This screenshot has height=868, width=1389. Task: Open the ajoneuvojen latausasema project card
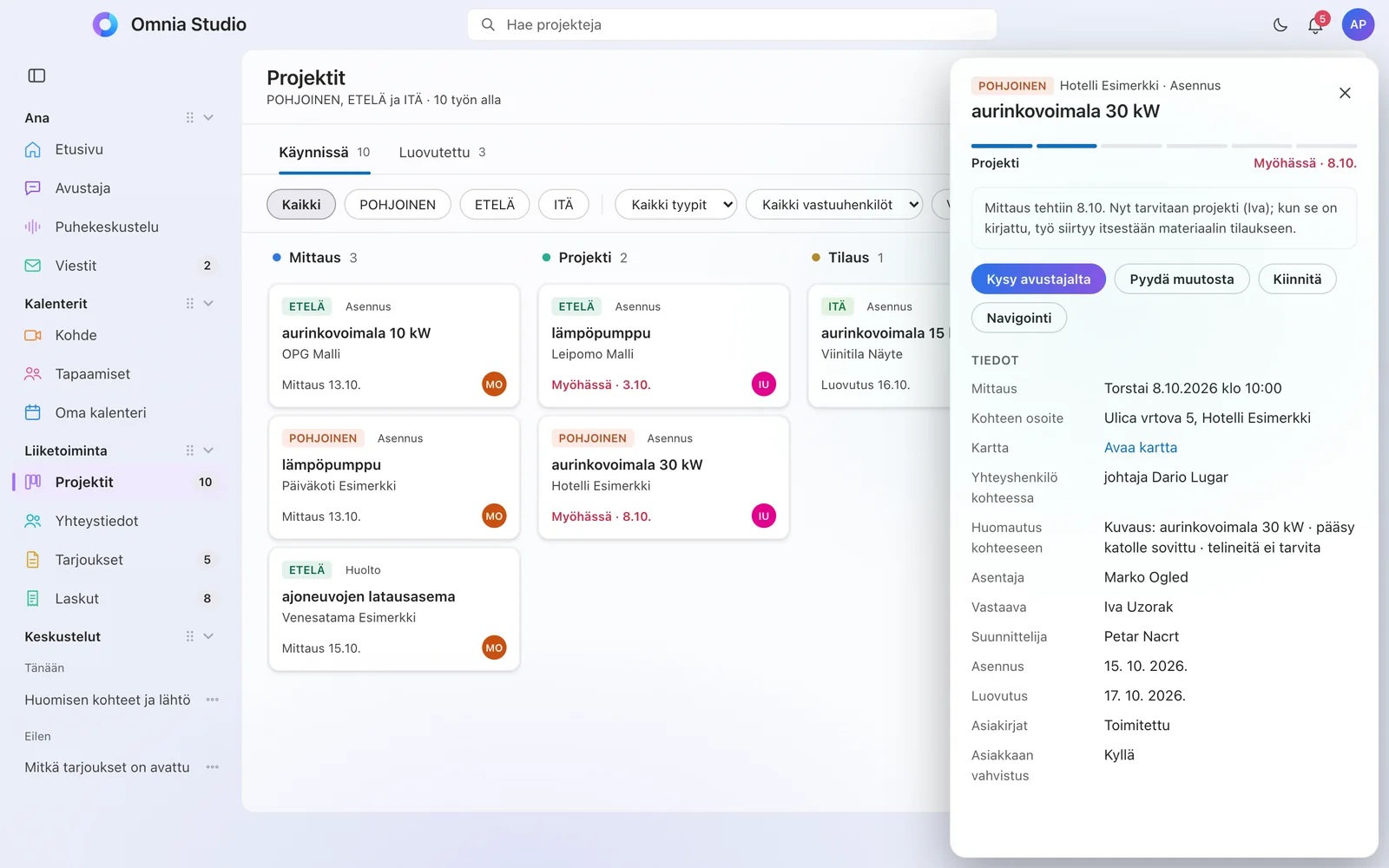[394, 609]
